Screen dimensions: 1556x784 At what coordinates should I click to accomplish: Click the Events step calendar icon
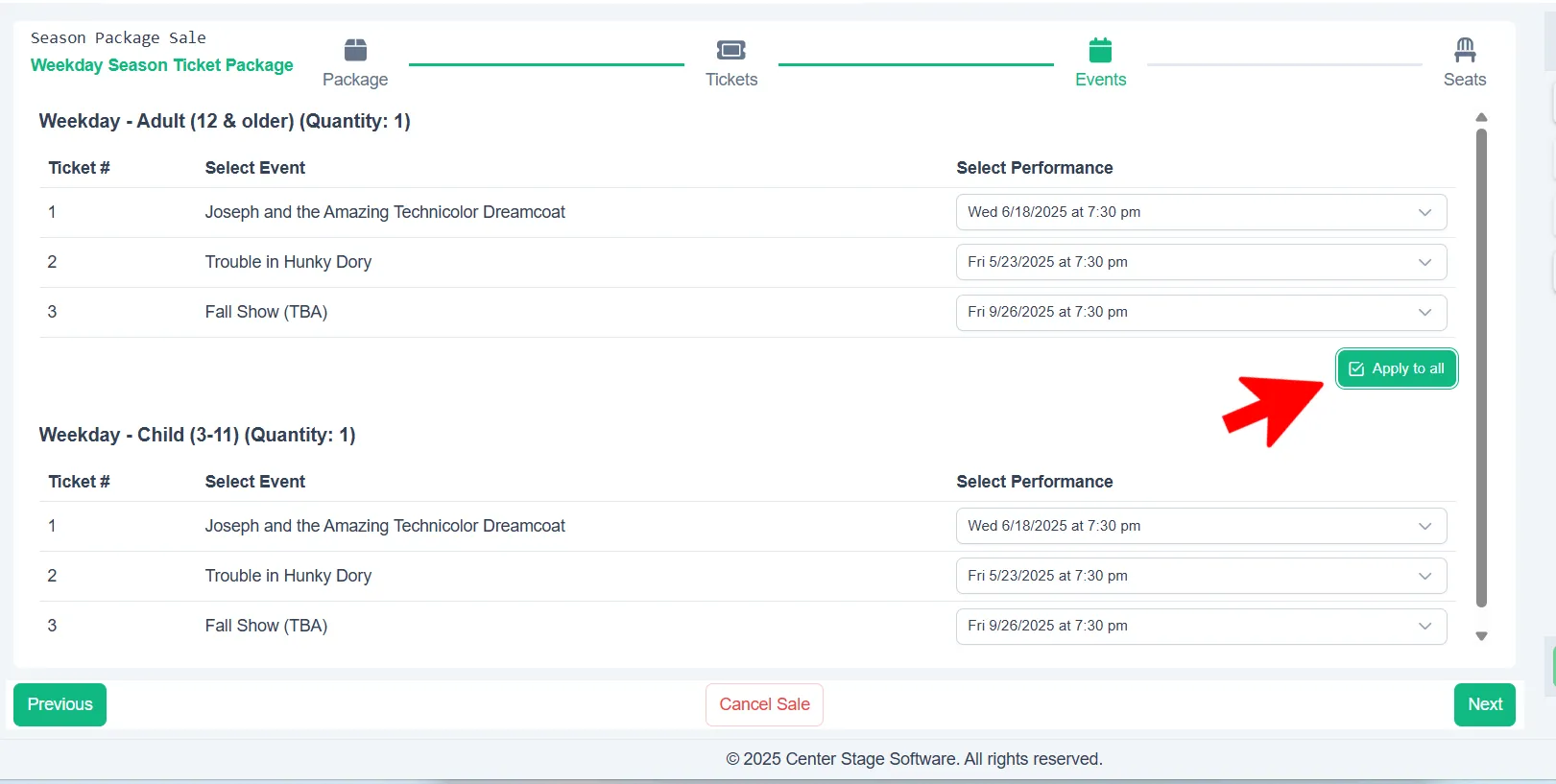pos(1100,49)
